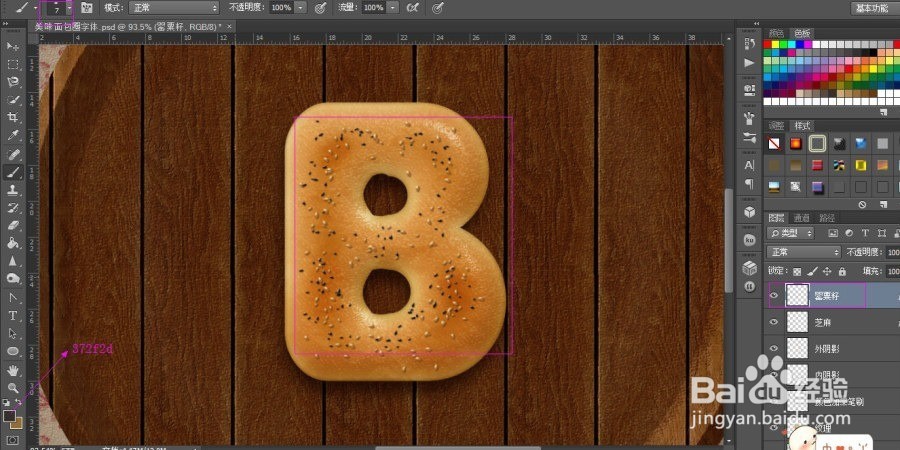Toggle airbrush mode icon
Image resolution: width=900 pixels, height=450 pixels.
click(412, 7)
